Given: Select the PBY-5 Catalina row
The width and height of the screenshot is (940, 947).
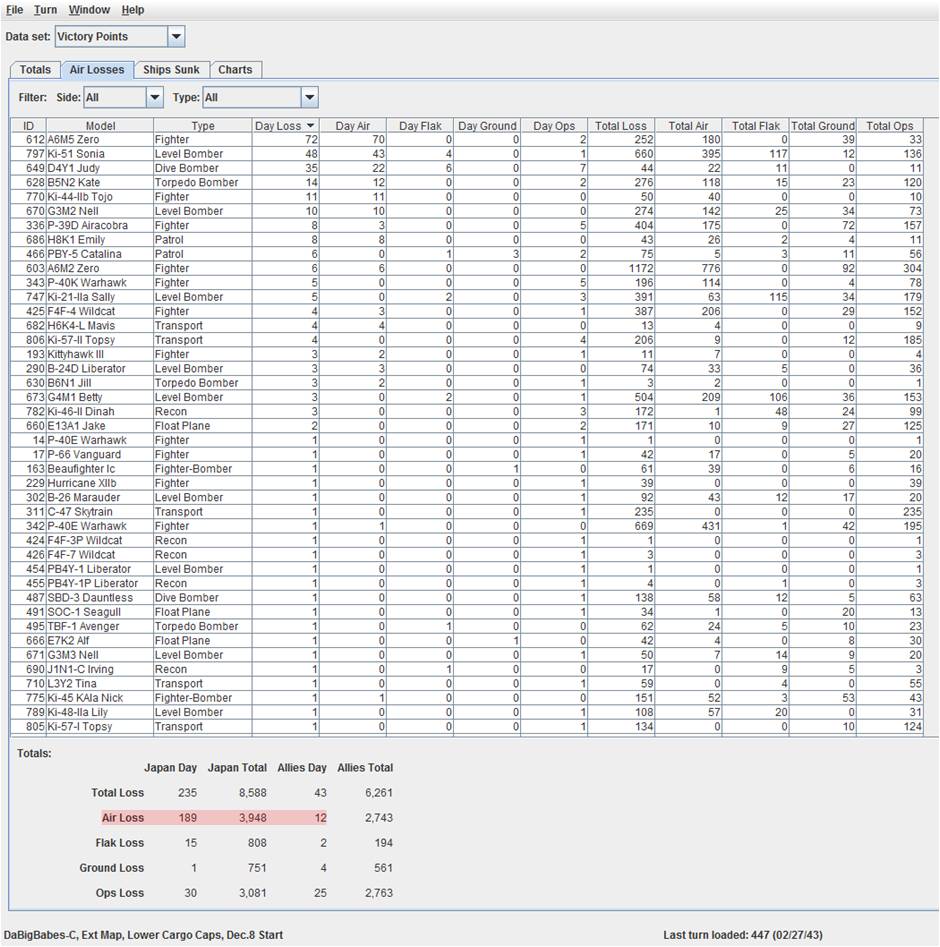Looking at the screenshot, I should 467,254.
